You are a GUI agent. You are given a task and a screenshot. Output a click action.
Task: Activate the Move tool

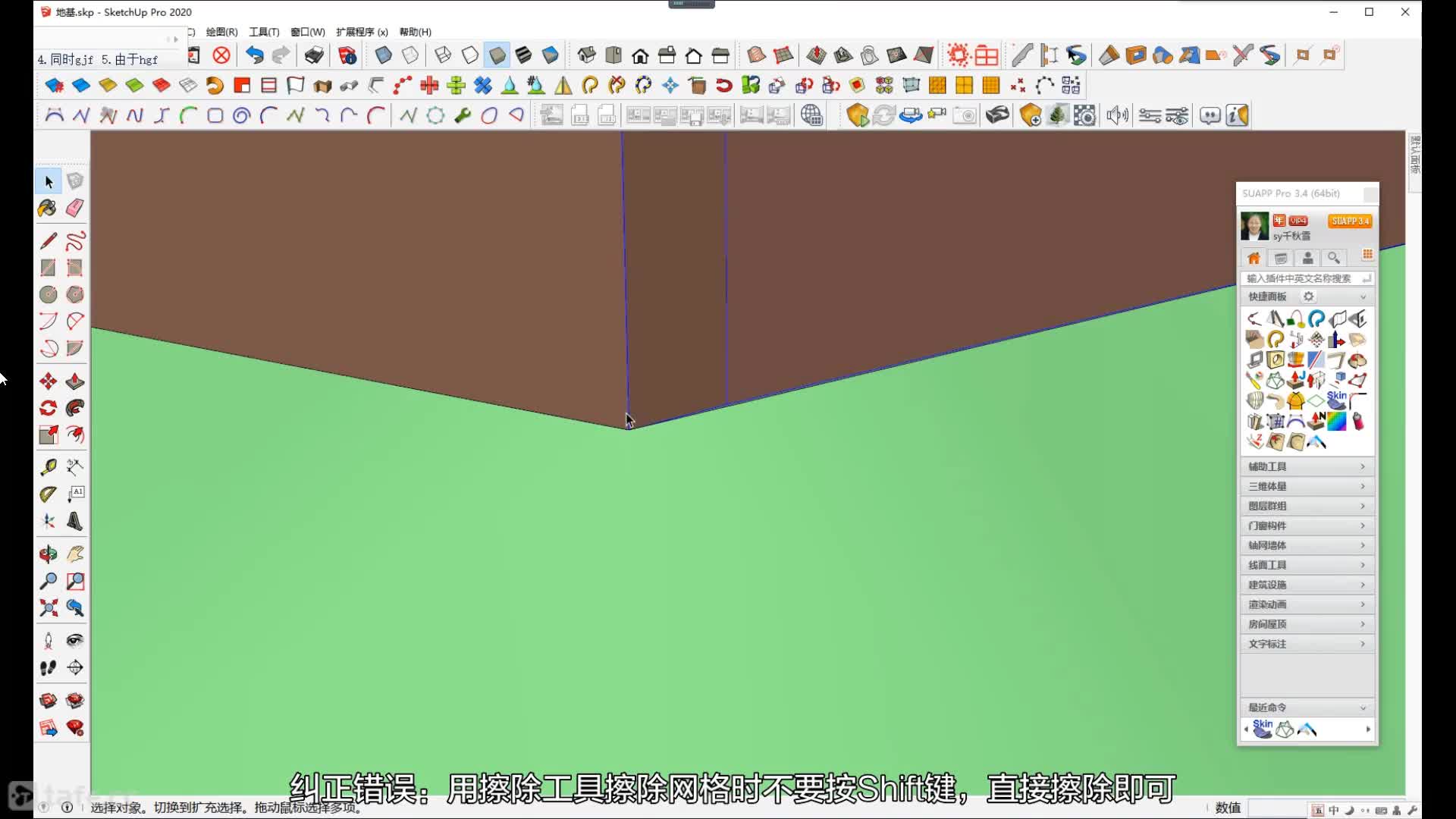click(x=49, y=381)
